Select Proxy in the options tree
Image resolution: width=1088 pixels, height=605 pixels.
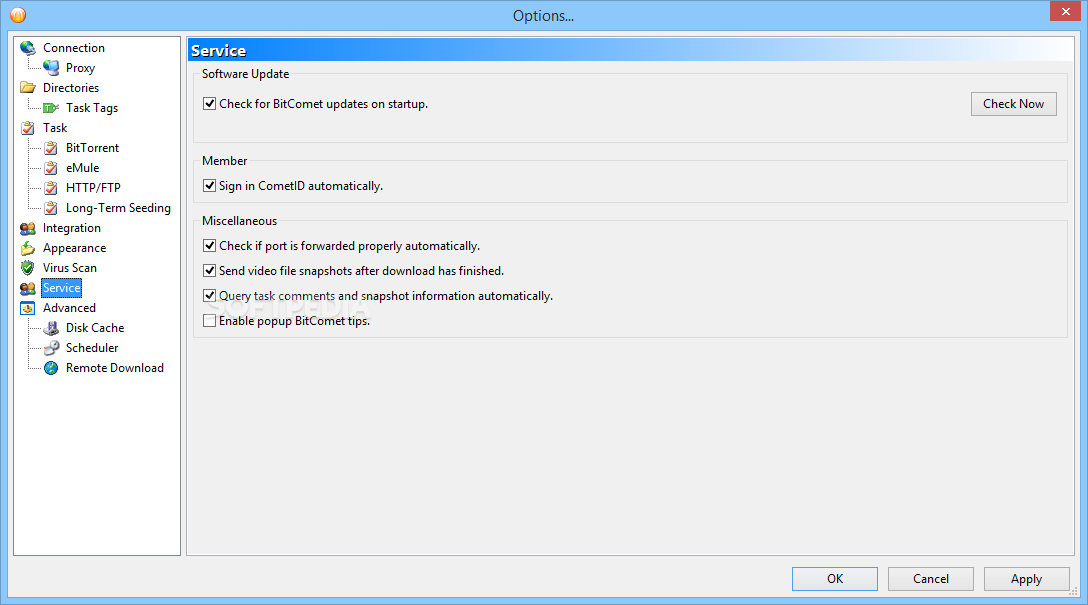(80, 68)
